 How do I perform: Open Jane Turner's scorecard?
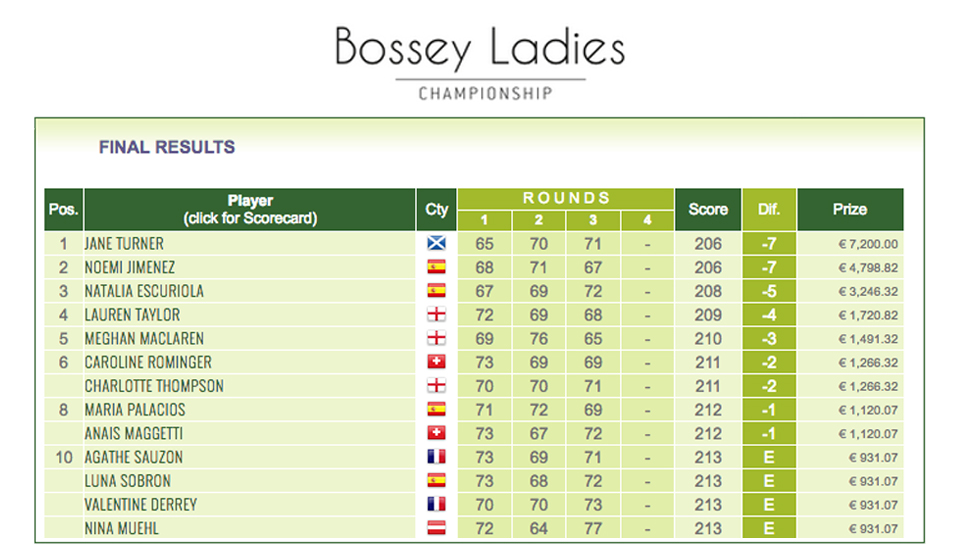[x=124, y=244]
